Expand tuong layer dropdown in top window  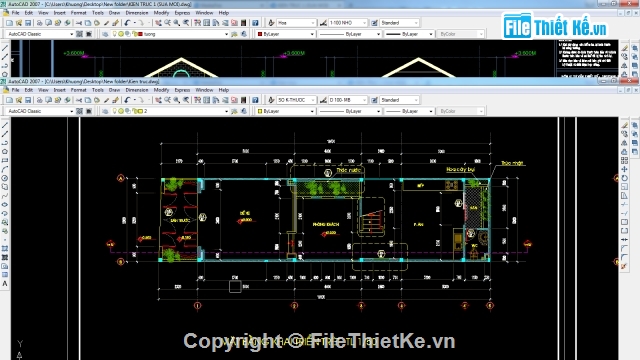coord(227,34)
